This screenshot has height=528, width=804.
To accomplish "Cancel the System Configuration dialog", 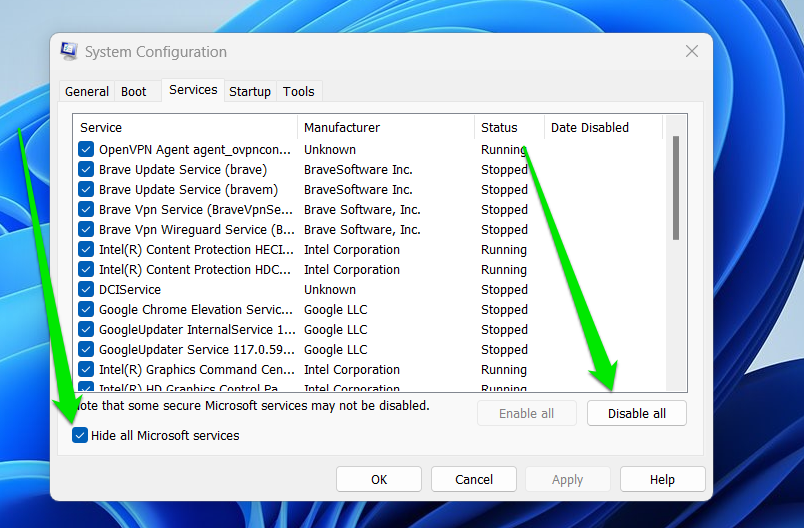I will pos(474,479).
